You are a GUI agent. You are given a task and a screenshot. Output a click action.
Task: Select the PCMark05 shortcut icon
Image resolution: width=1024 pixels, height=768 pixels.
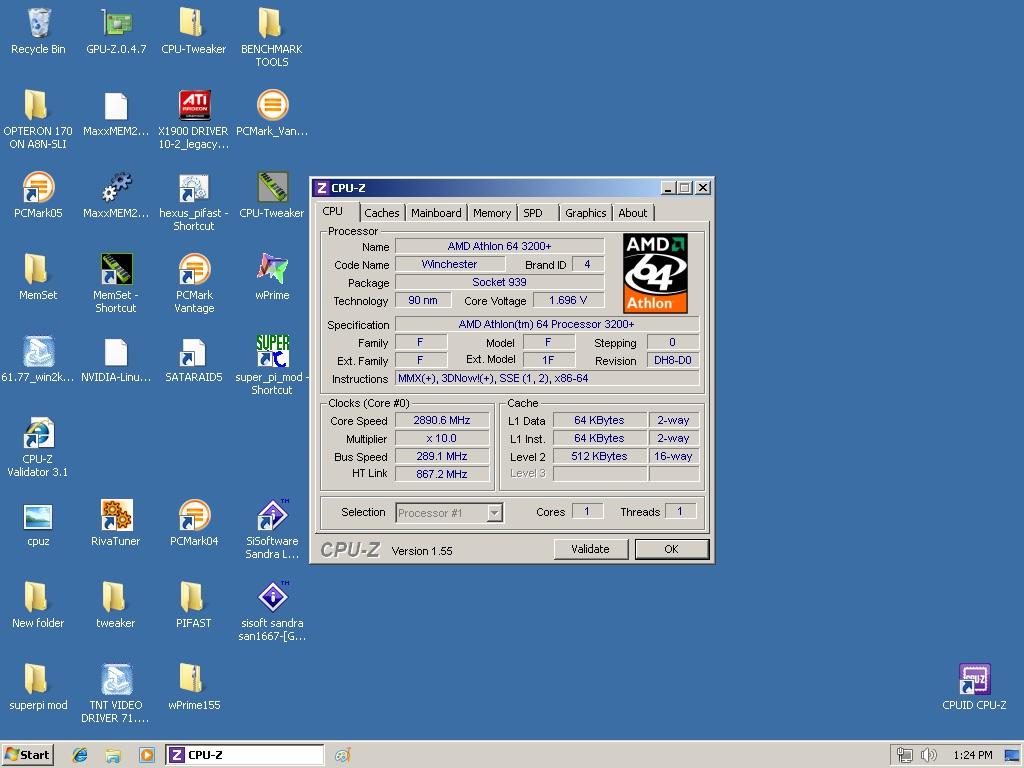[37, 188]
